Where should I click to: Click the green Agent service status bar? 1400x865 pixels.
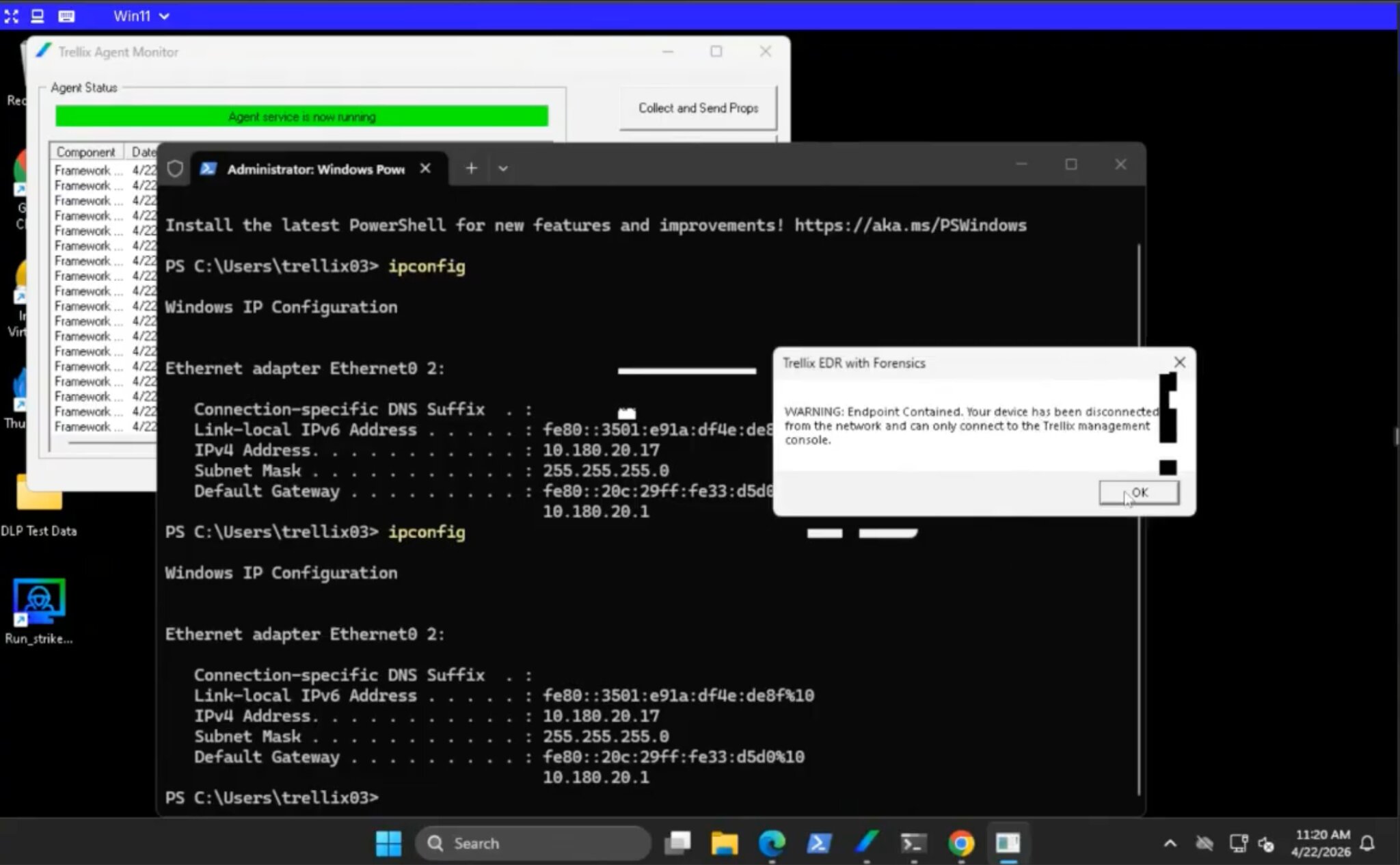(301, 116)
